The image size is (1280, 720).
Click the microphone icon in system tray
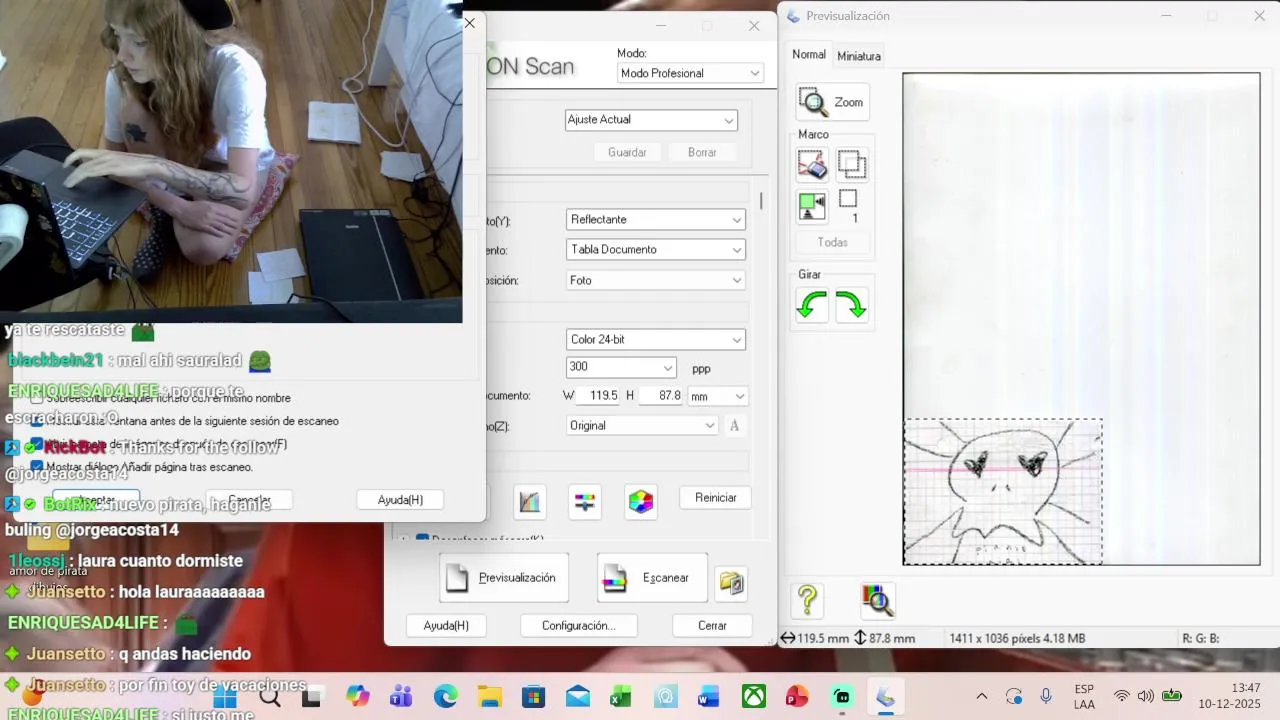pos(1046,696)
